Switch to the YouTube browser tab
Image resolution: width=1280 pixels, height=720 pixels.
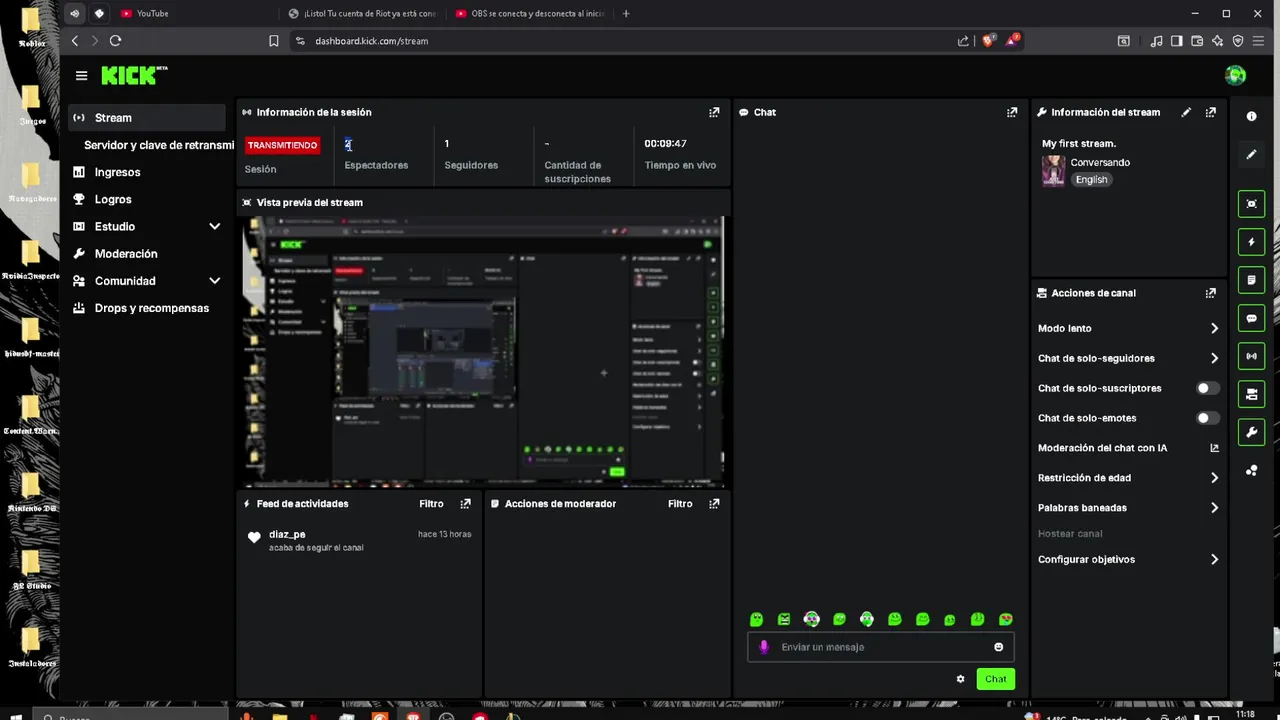[x=194, y=14]
